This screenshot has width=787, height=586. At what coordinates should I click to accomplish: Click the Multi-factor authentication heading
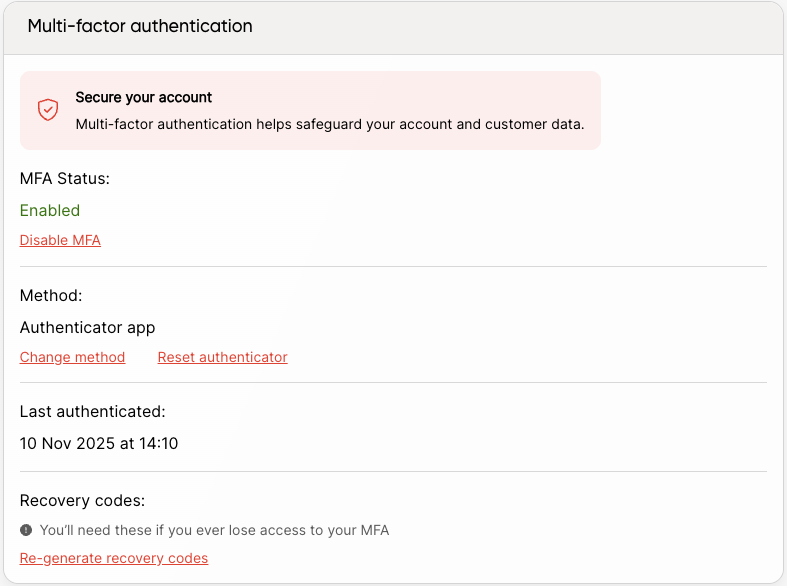coord(140,26)
